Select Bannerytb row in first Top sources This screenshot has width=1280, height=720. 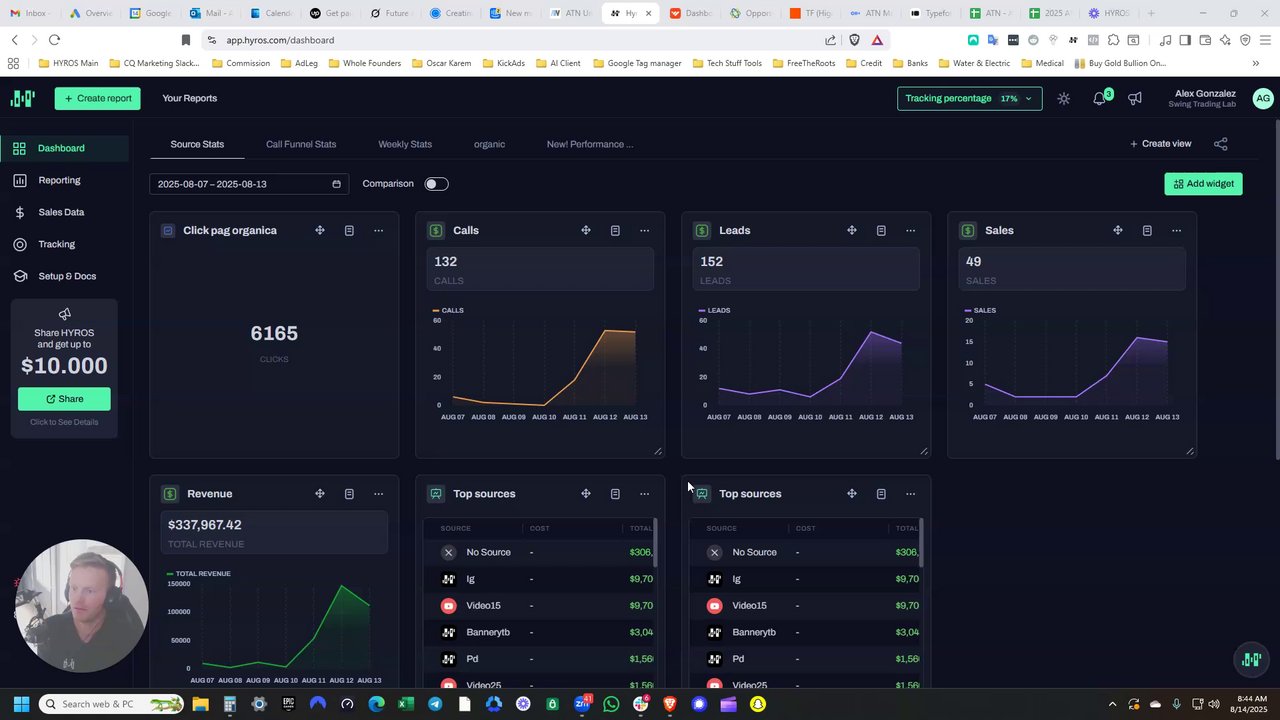click(x=540, y=632)
